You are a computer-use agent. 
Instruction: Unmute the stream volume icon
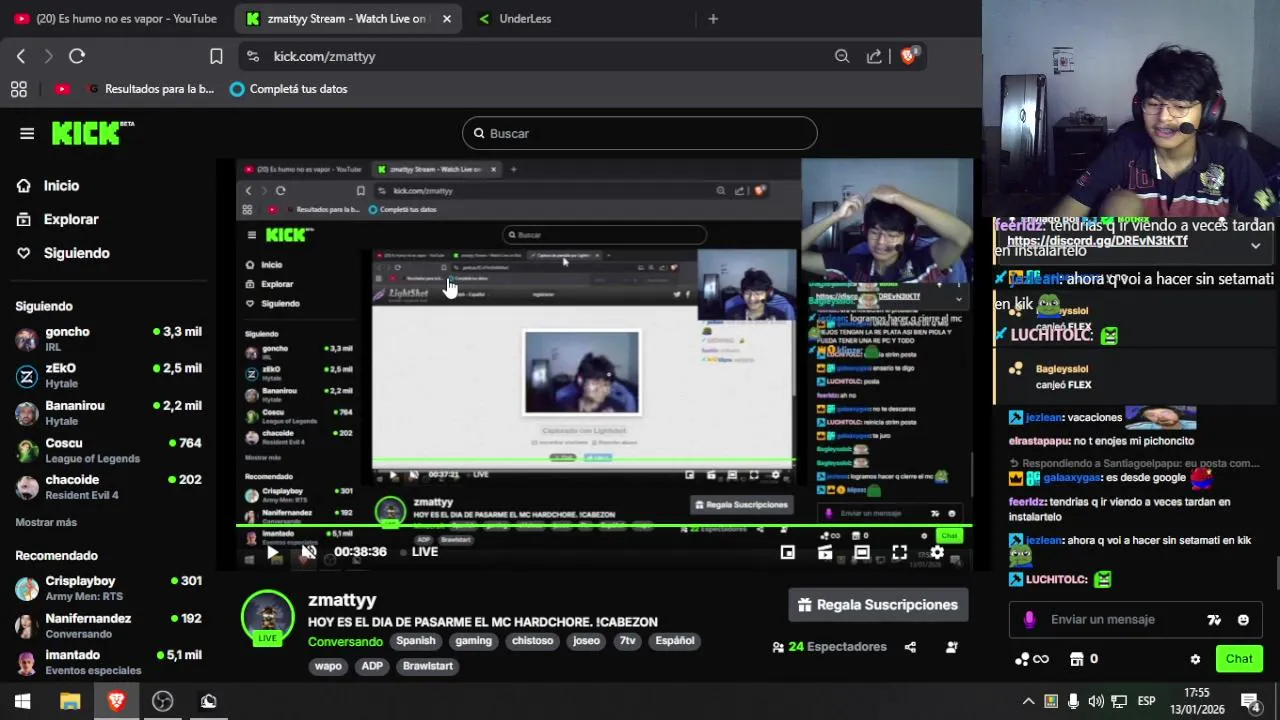click(309, 552)
